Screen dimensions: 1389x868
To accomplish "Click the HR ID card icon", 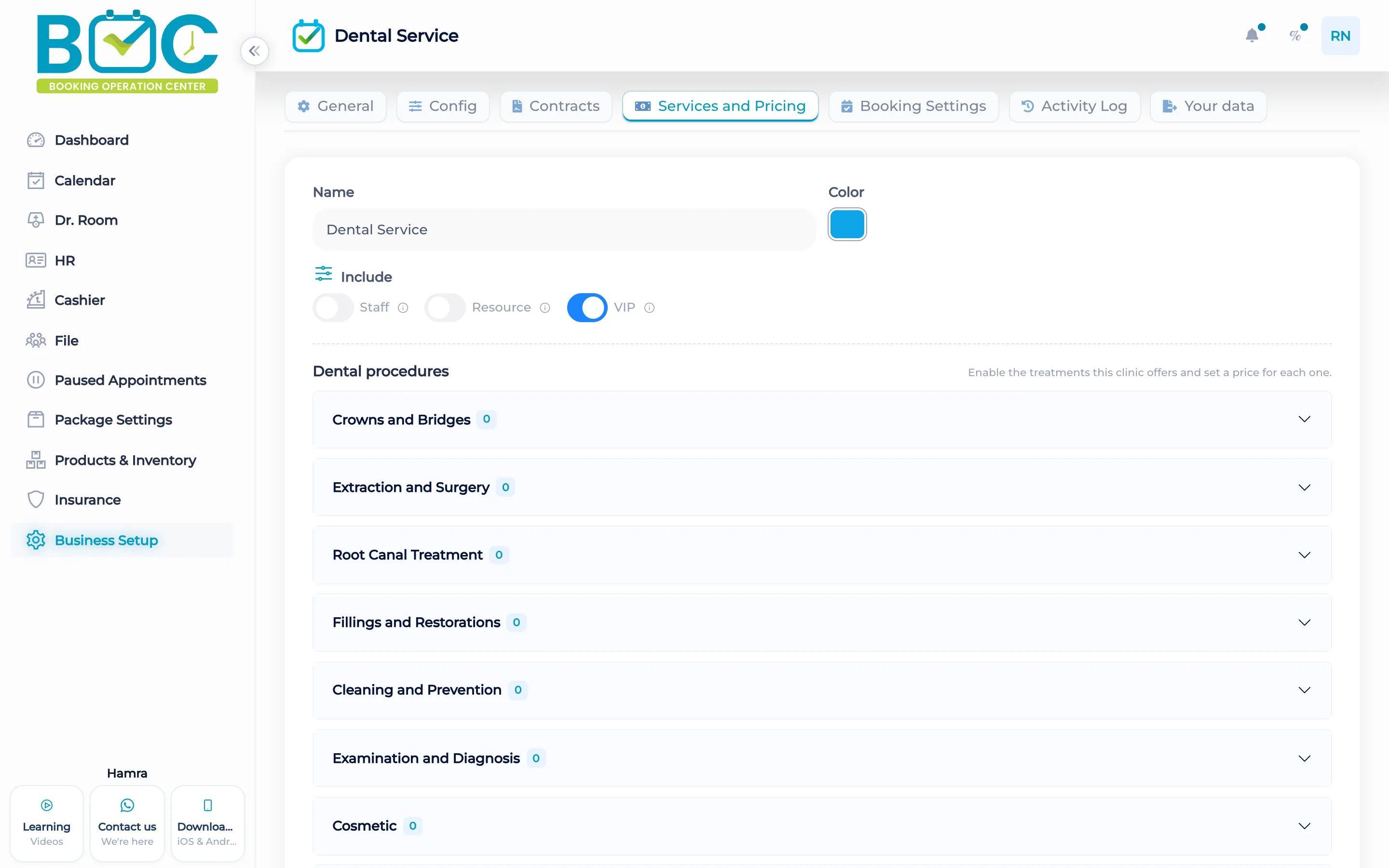I will coord(36,260).
